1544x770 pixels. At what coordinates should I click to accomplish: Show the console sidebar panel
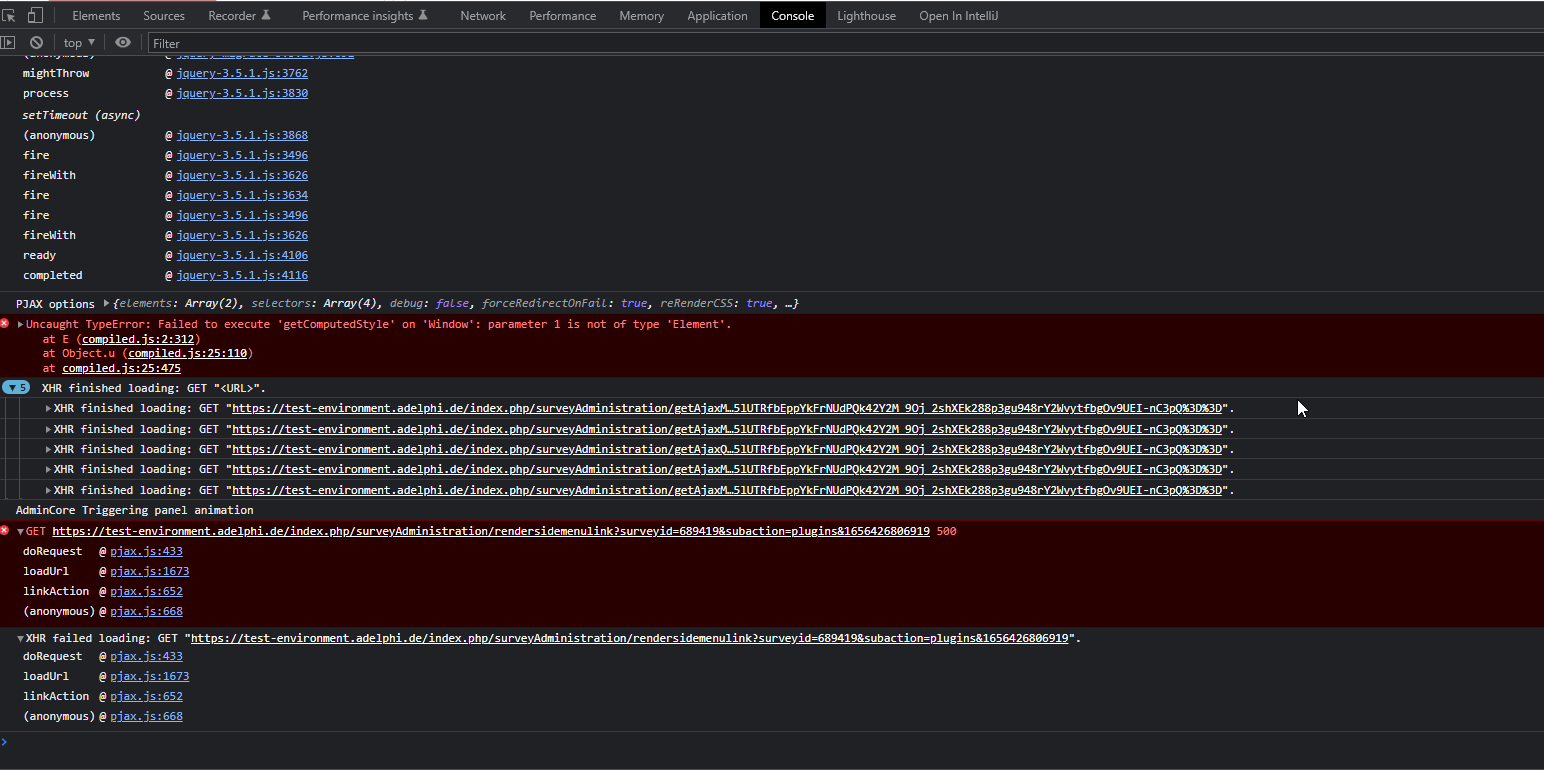[x=8, y=43]
